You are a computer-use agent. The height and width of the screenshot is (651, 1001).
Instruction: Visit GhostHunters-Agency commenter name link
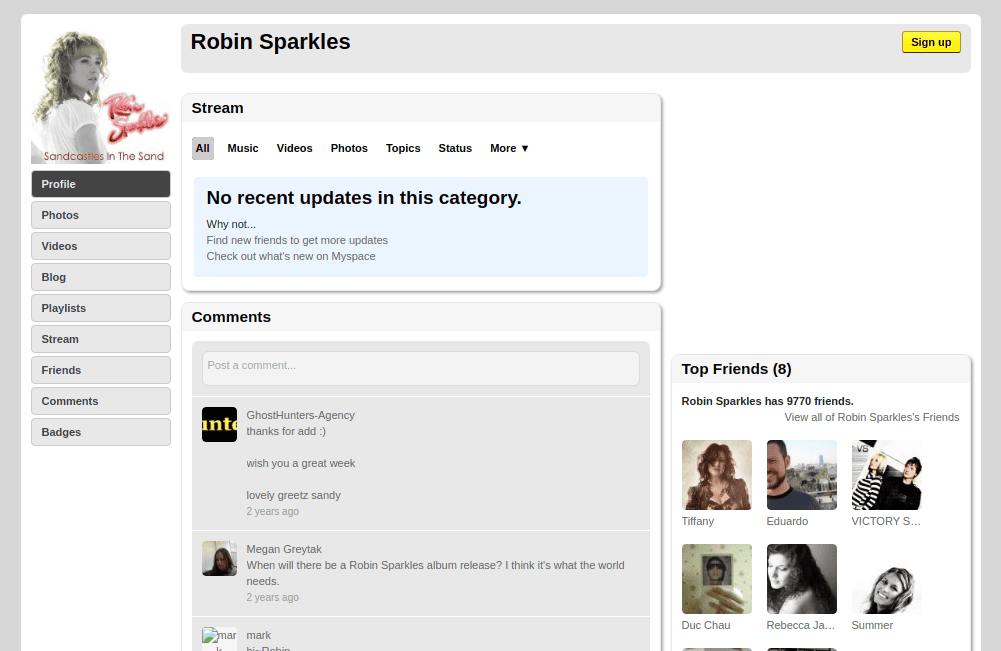click(300, 415)
